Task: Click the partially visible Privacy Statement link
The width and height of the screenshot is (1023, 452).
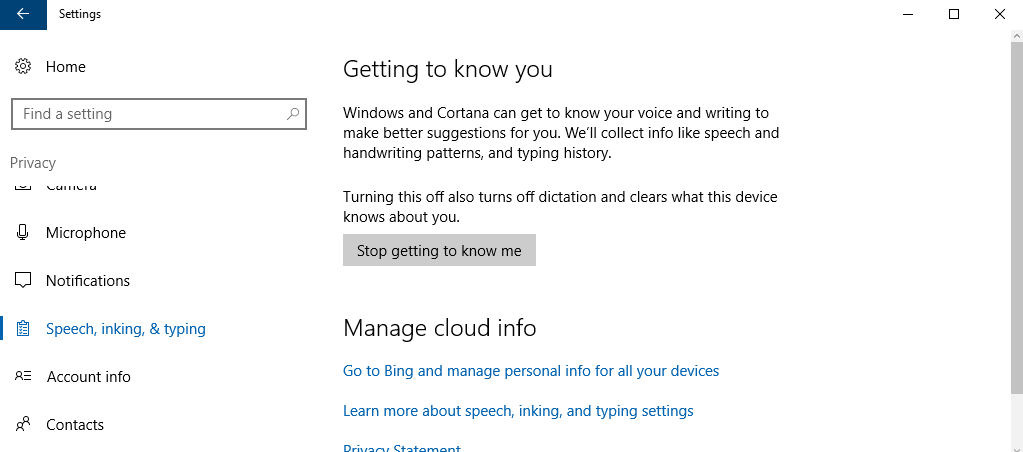Action: tap(402, 448)
